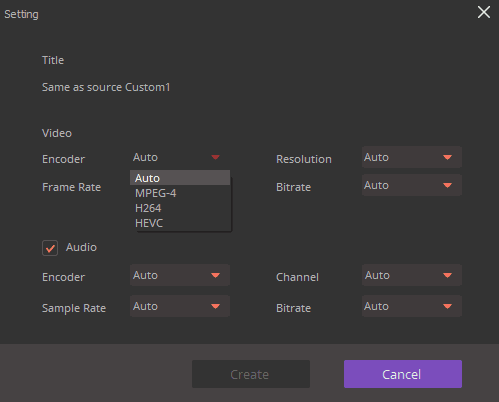Open the Resolution dropdown
The image size is (499, 402).
click(412, 157)
